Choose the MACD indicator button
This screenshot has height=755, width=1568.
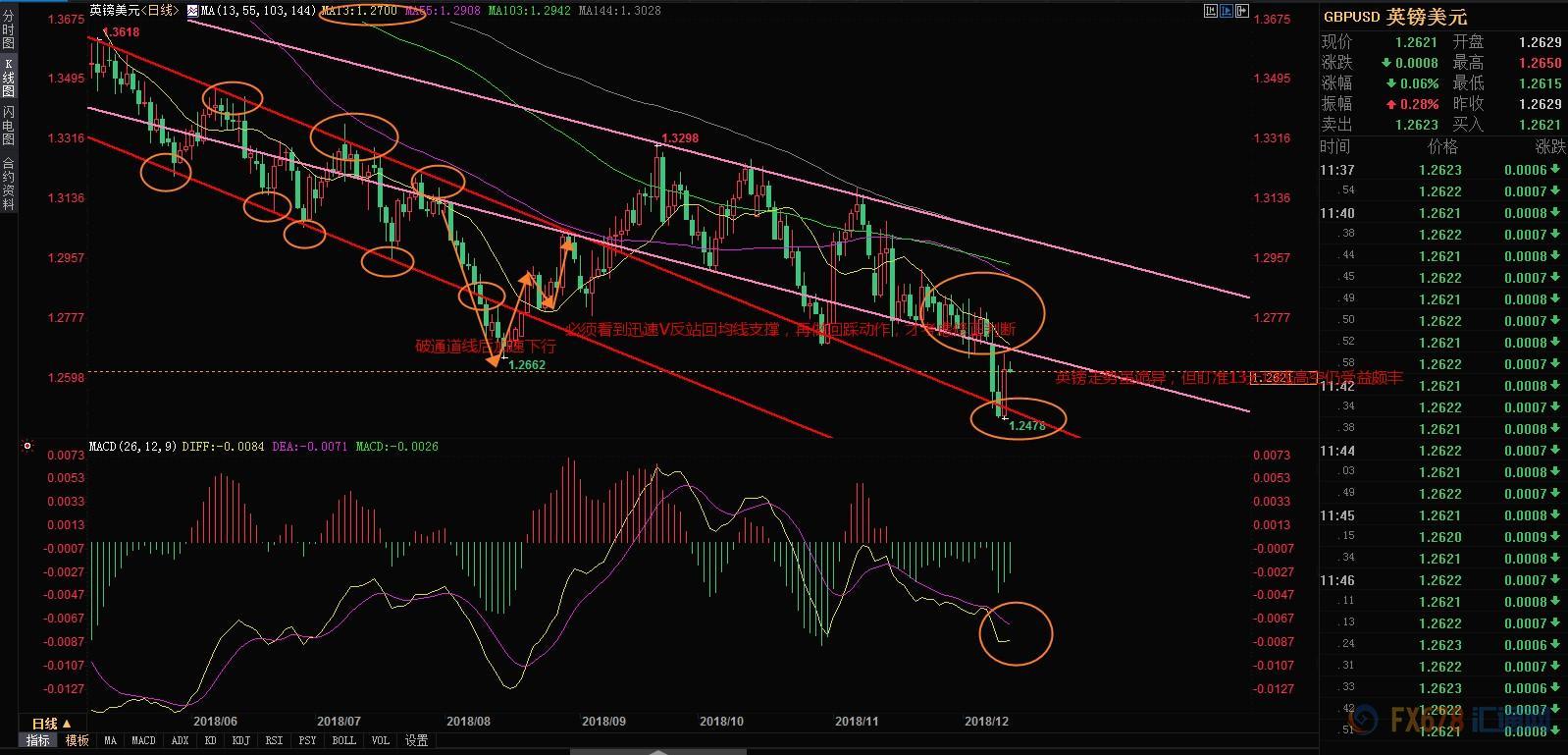pos(143,740)
